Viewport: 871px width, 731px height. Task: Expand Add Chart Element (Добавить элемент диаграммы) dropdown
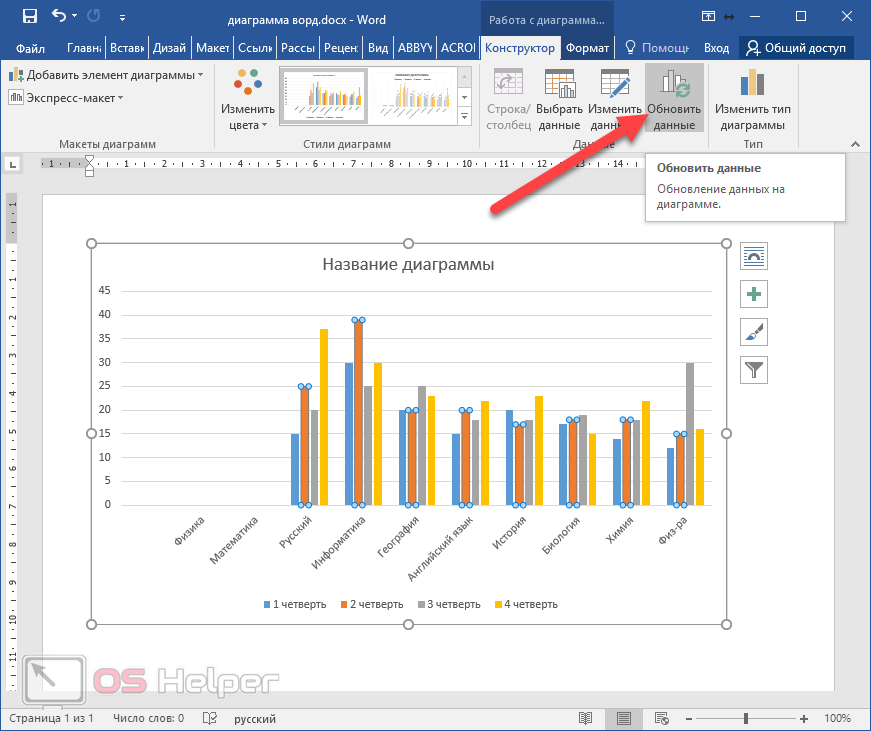point(107,75)
